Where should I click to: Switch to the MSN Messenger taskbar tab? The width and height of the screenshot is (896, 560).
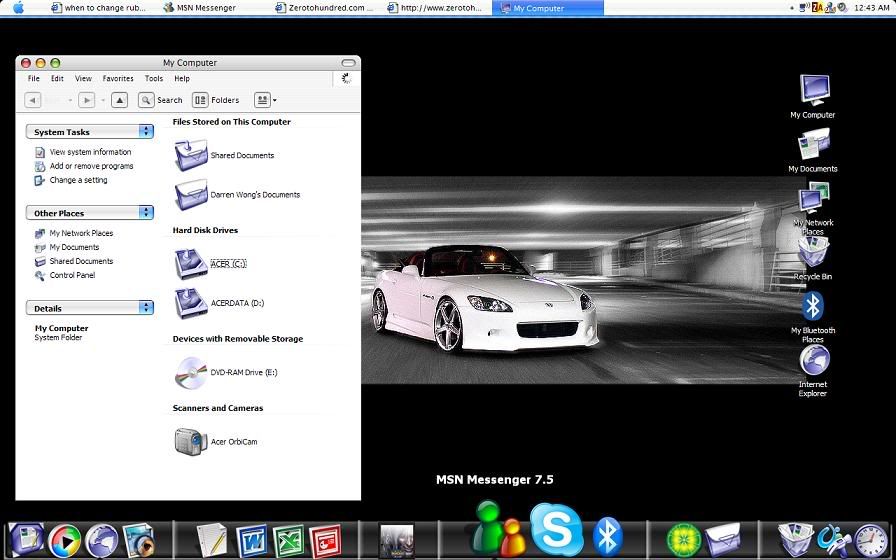pyautogui.click(x=199, y=8)
